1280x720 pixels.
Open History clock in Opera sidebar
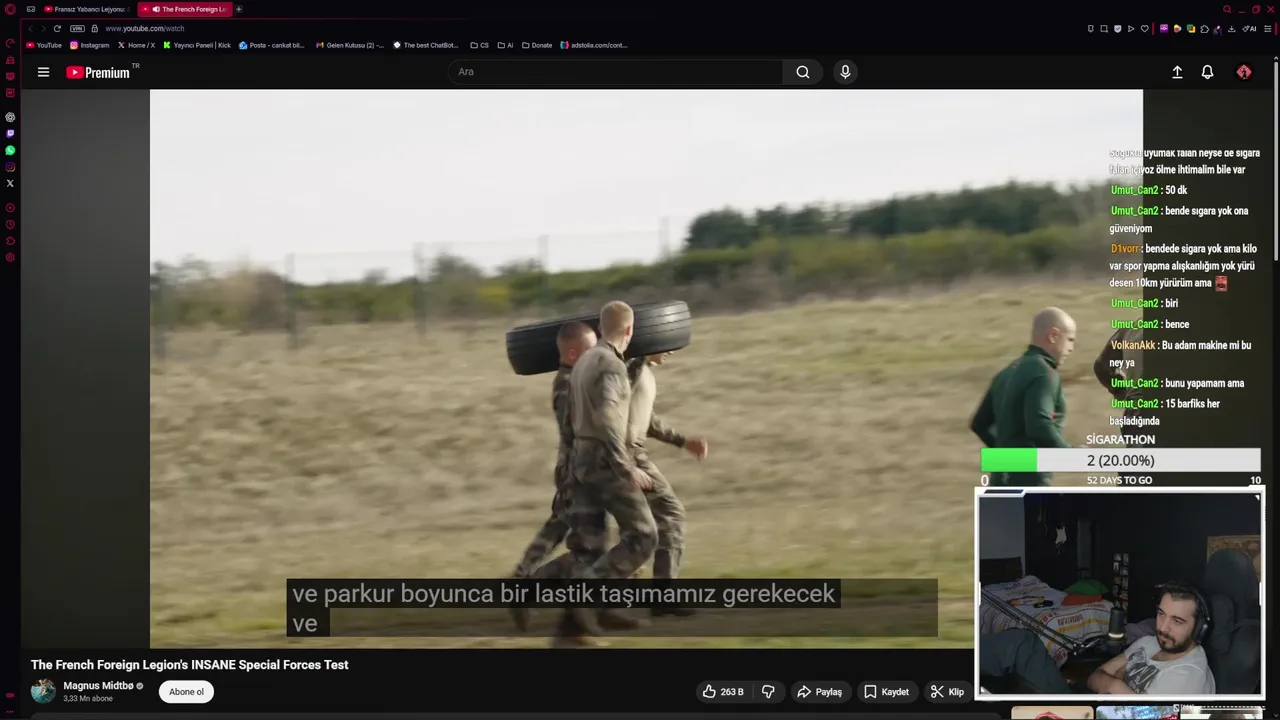(x=10, y=224)
